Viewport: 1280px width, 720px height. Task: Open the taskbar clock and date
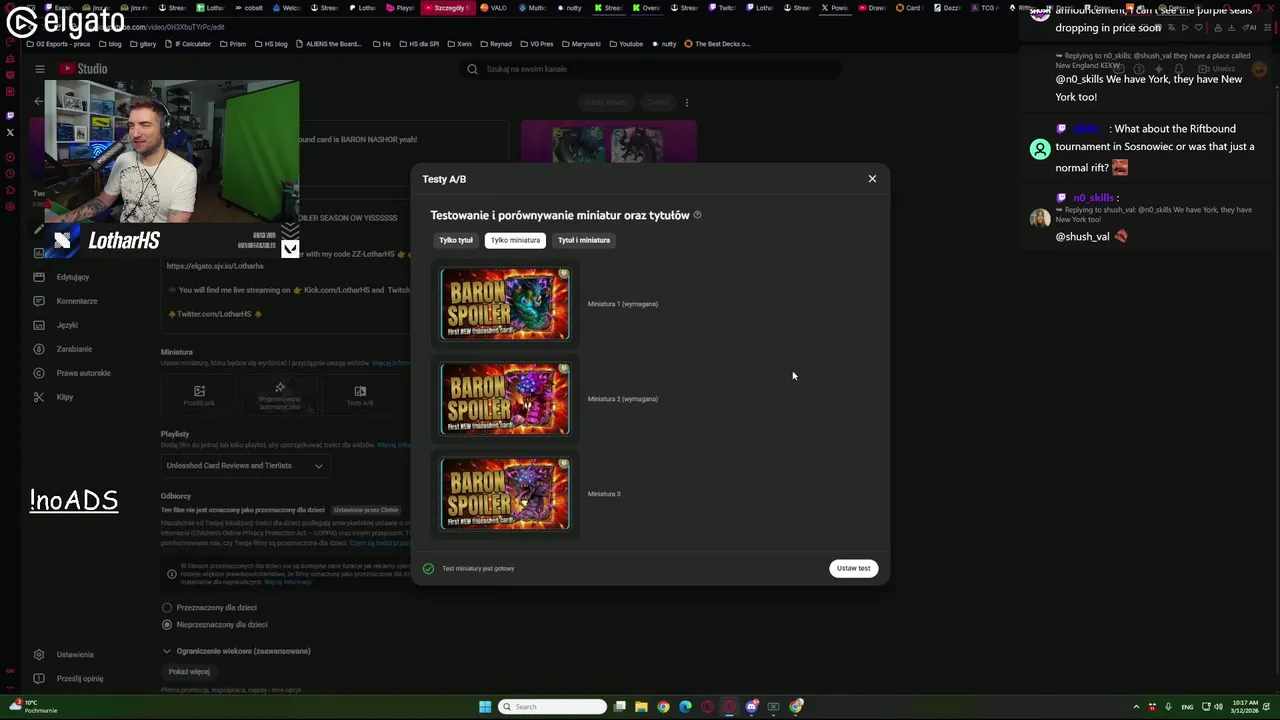1245,707
